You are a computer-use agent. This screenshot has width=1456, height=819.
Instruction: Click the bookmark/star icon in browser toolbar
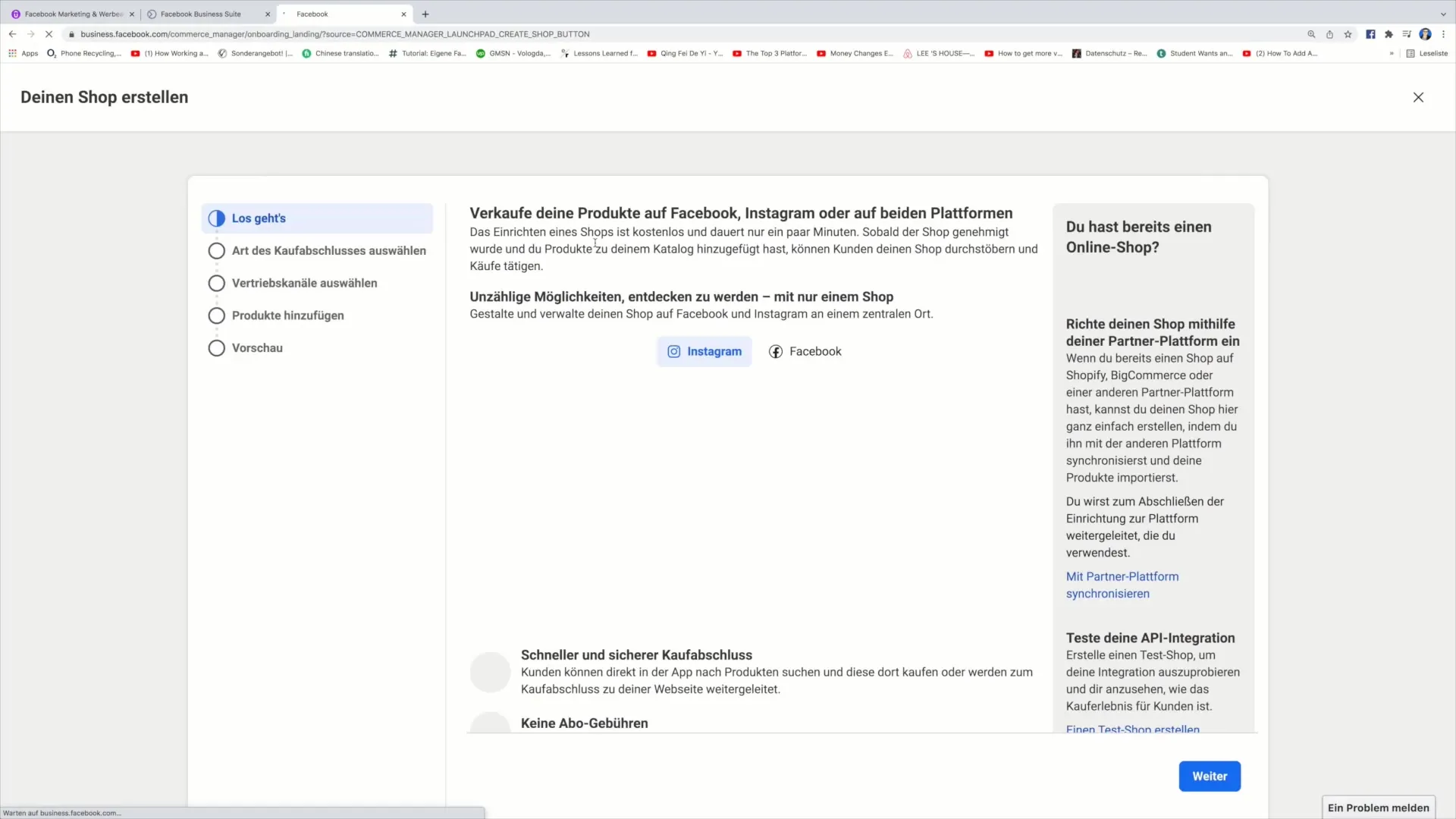[1348, 34]
